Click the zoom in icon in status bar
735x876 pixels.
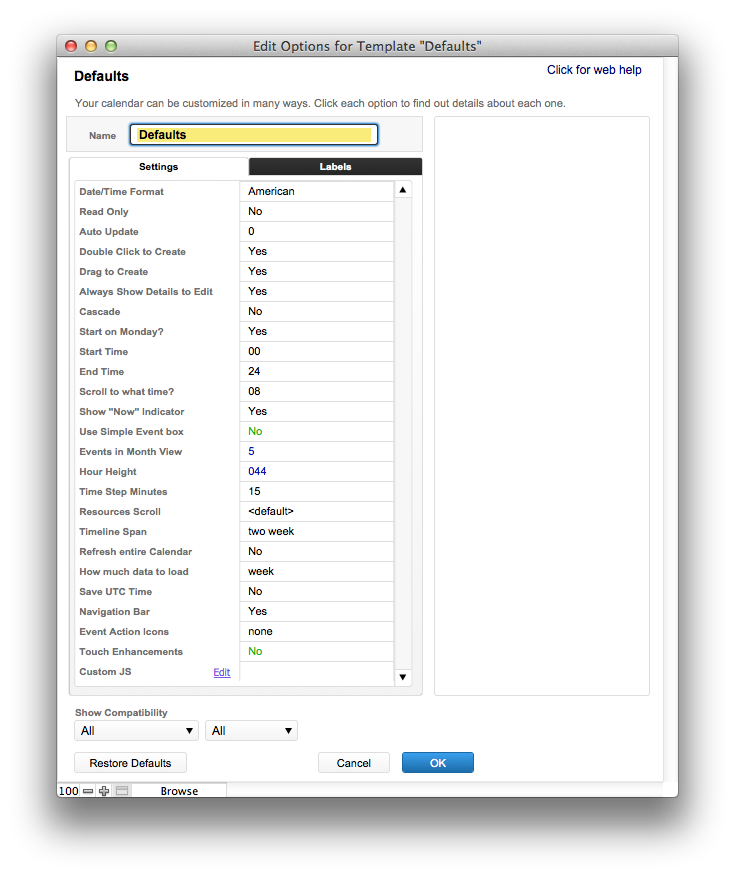point(104,791)
